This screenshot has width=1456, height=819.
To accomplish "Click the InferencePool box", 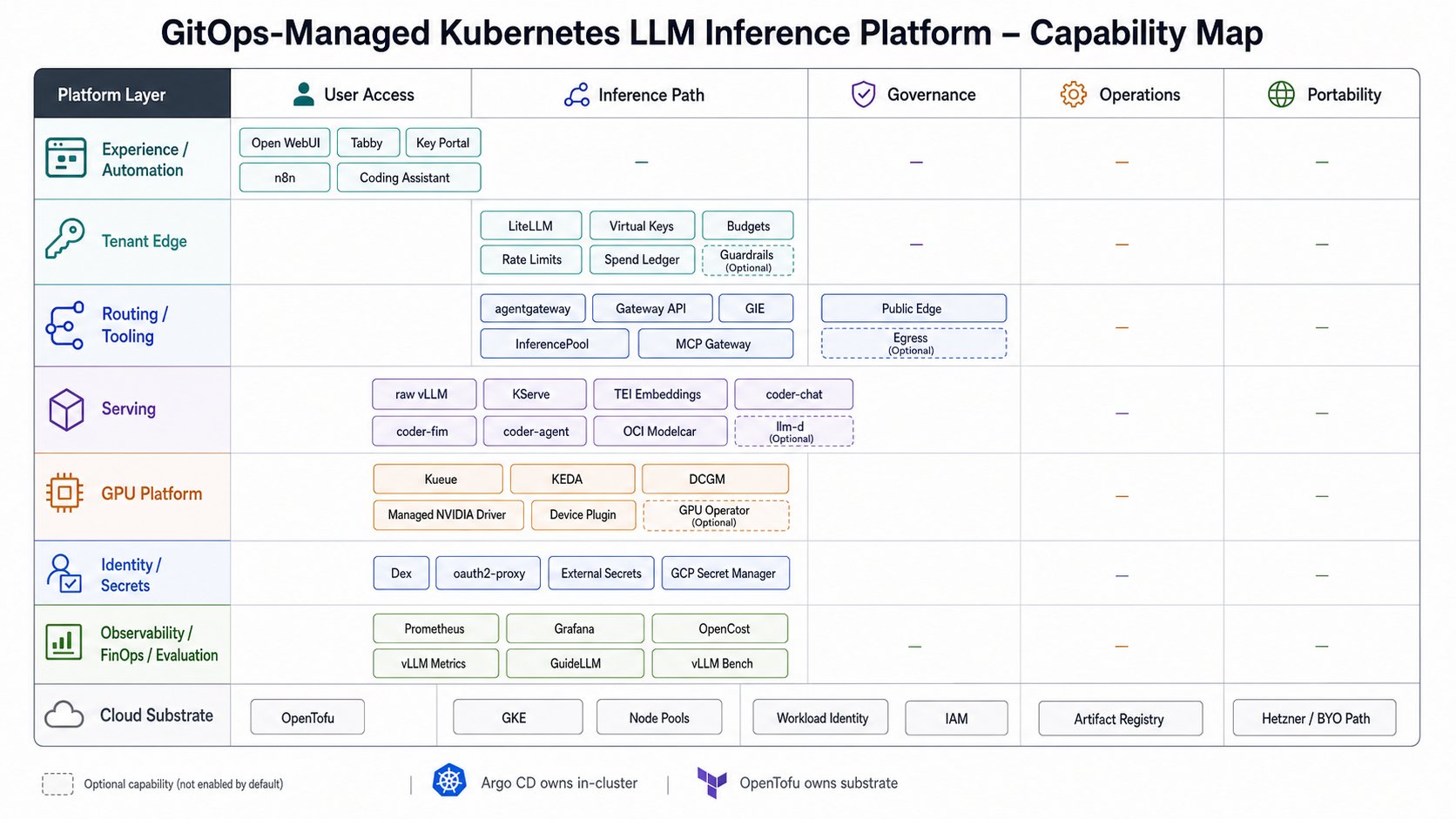I will (x=555, y=344).
